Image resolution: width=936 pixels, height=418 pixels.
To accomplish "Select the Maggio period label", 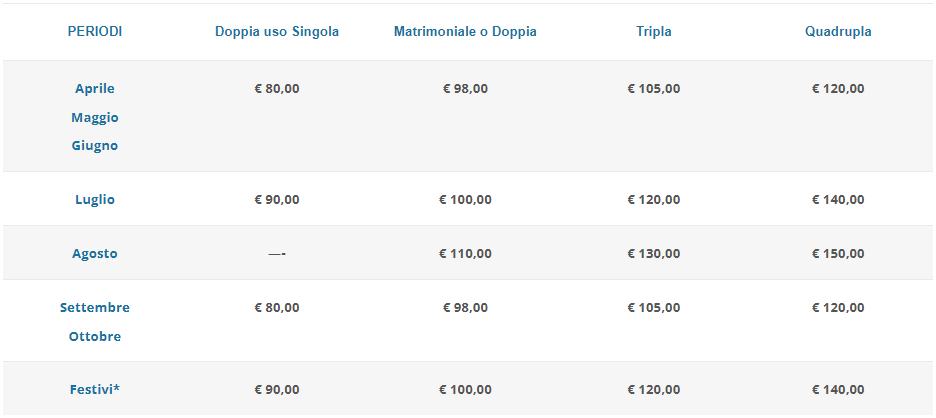I will [x=95, y=117].
